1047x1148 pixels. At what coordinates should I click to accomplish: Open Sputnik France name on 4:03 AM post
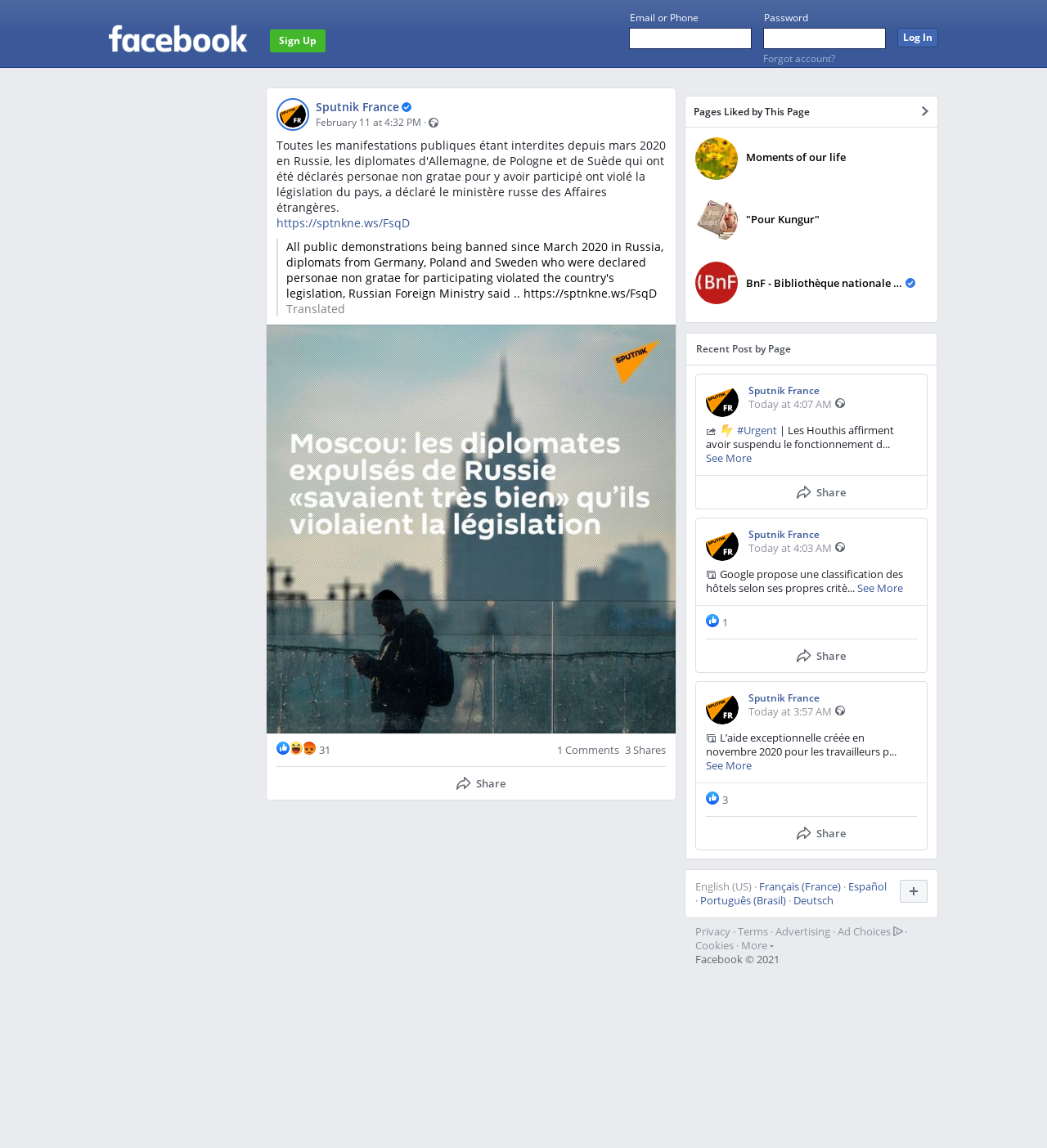tap(784, 535)
